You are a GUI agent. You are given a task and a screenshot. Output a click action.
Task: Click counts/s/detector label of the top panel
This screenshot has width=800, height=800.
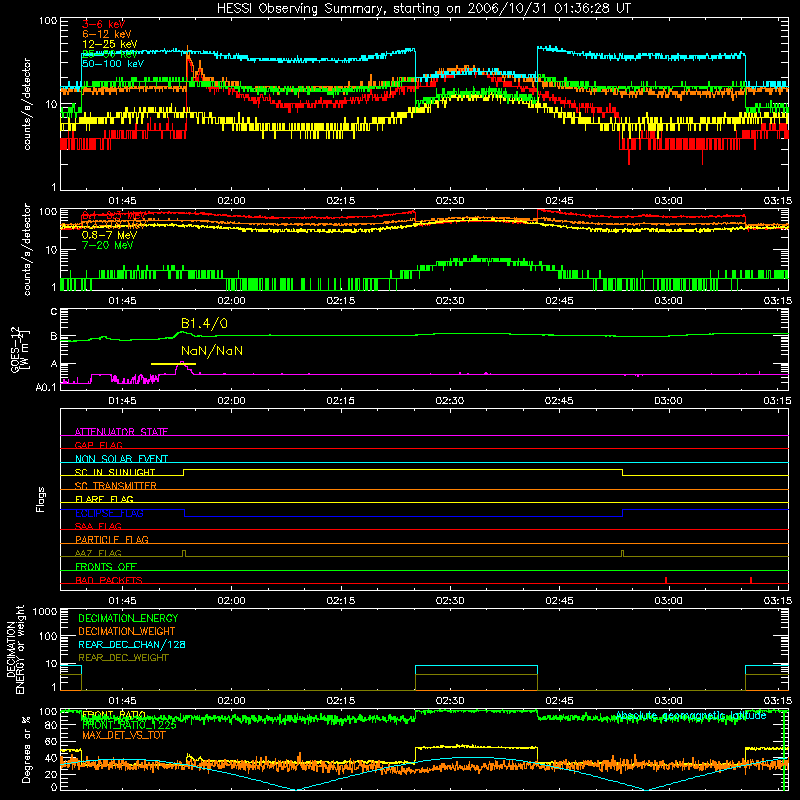click(27, 104)
